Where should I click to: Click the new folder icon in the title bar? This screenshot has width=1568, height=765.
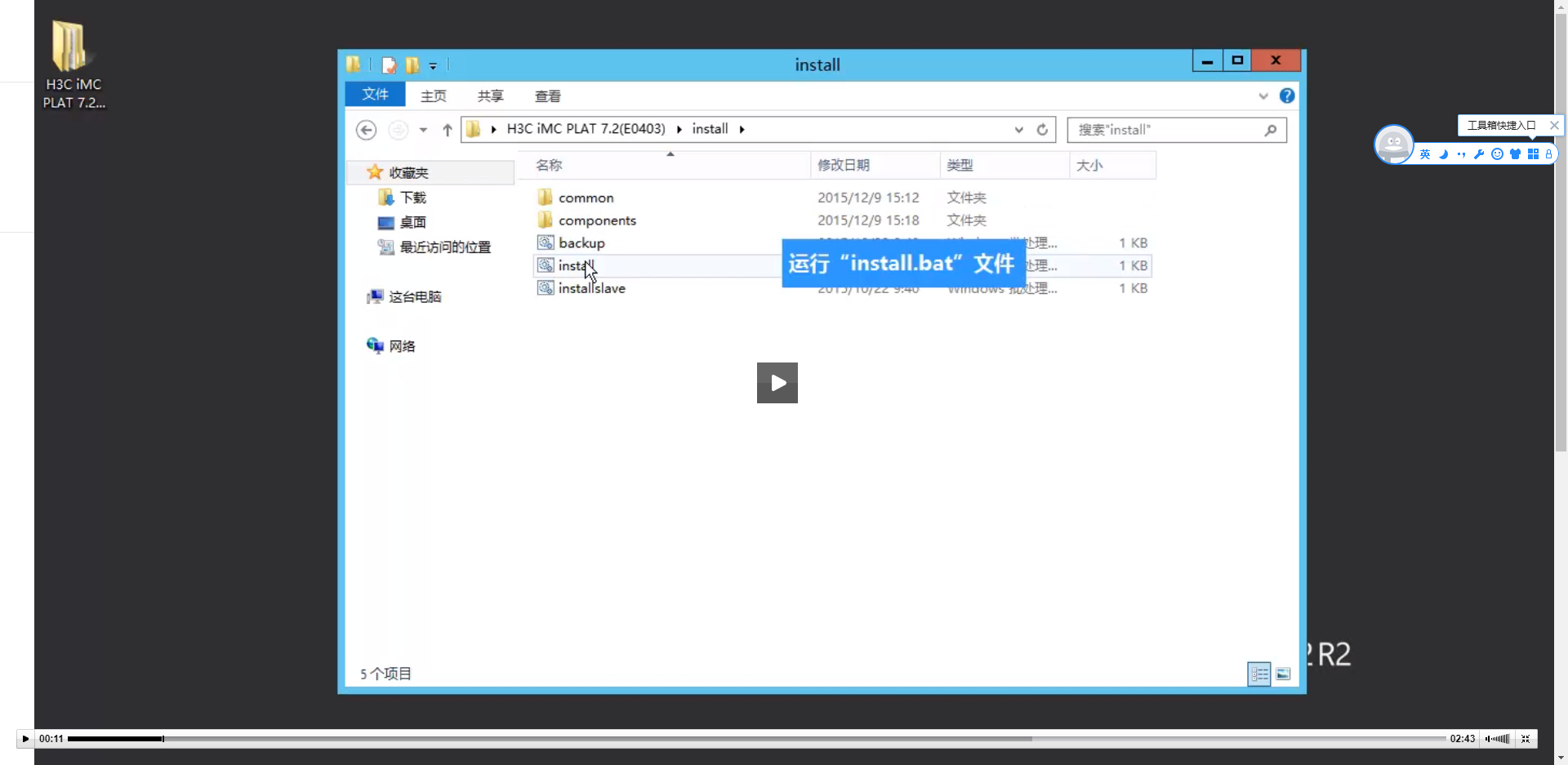click(412, 64)
